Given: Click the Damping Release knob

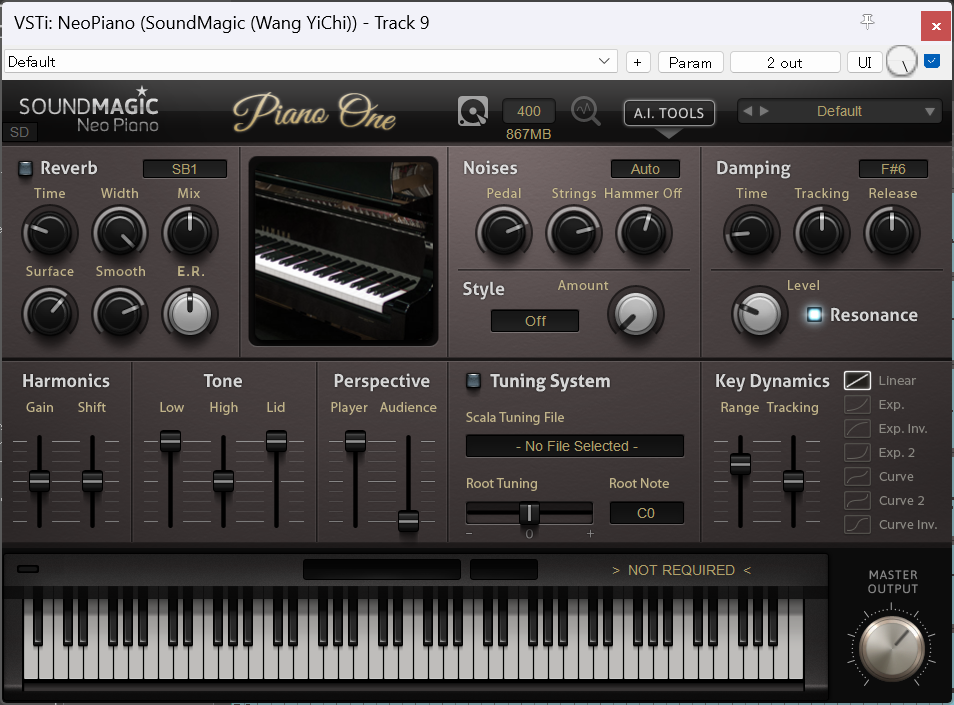Looking at the screenshot, I should (x=892, y=232).
